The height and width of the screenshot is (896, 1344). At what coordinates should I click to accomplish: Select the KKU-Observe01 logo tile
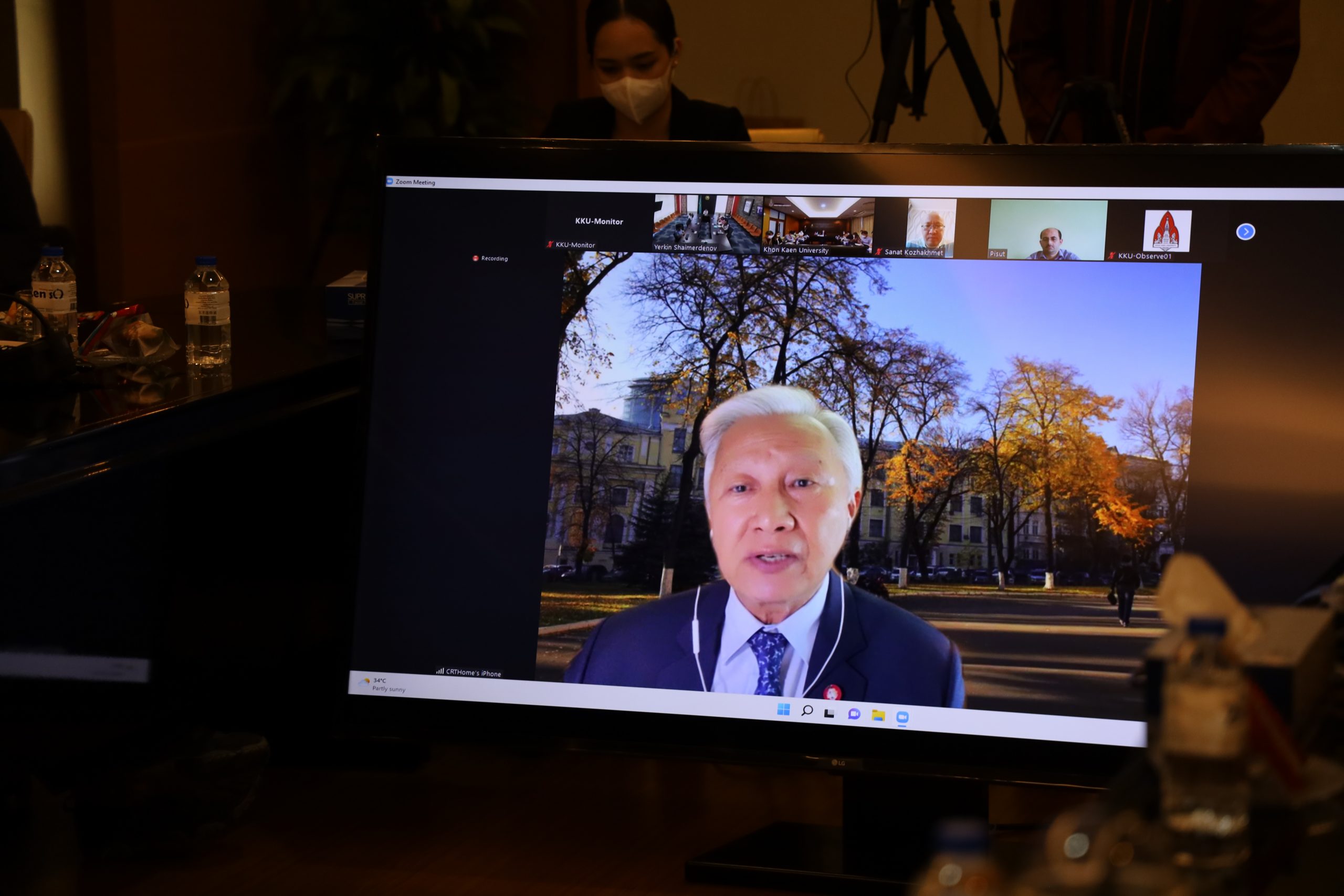pyautogui.click(x=1167, y=231)
